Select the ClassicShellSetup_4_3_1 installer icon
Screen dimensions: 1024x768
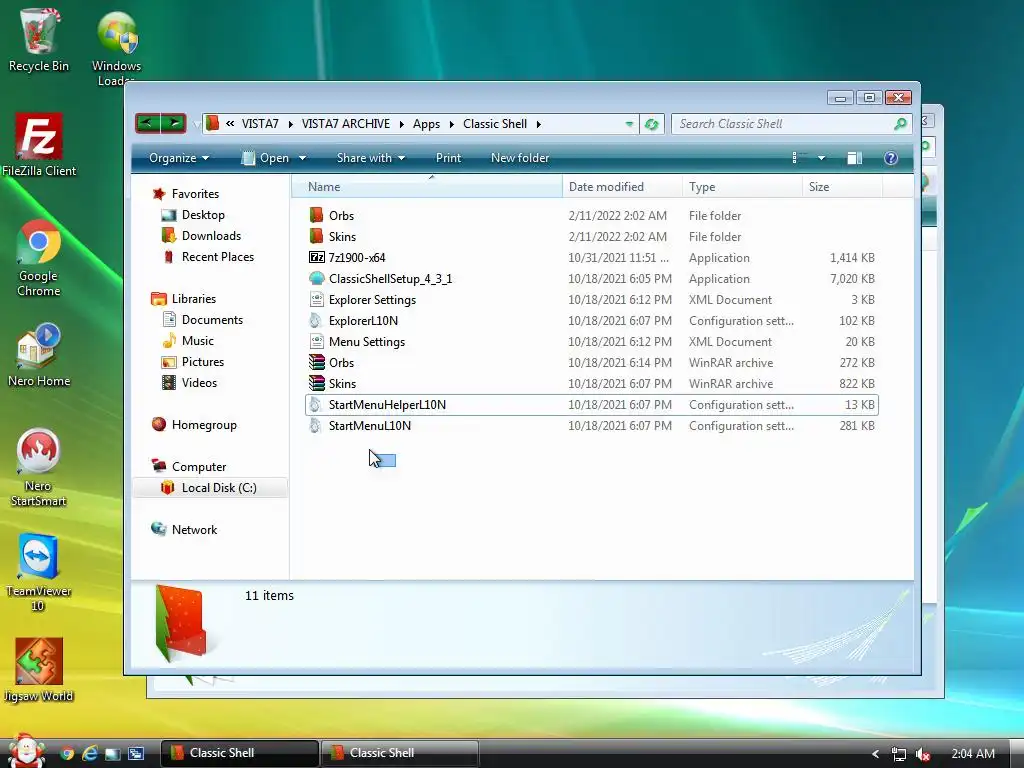(317, 278)
